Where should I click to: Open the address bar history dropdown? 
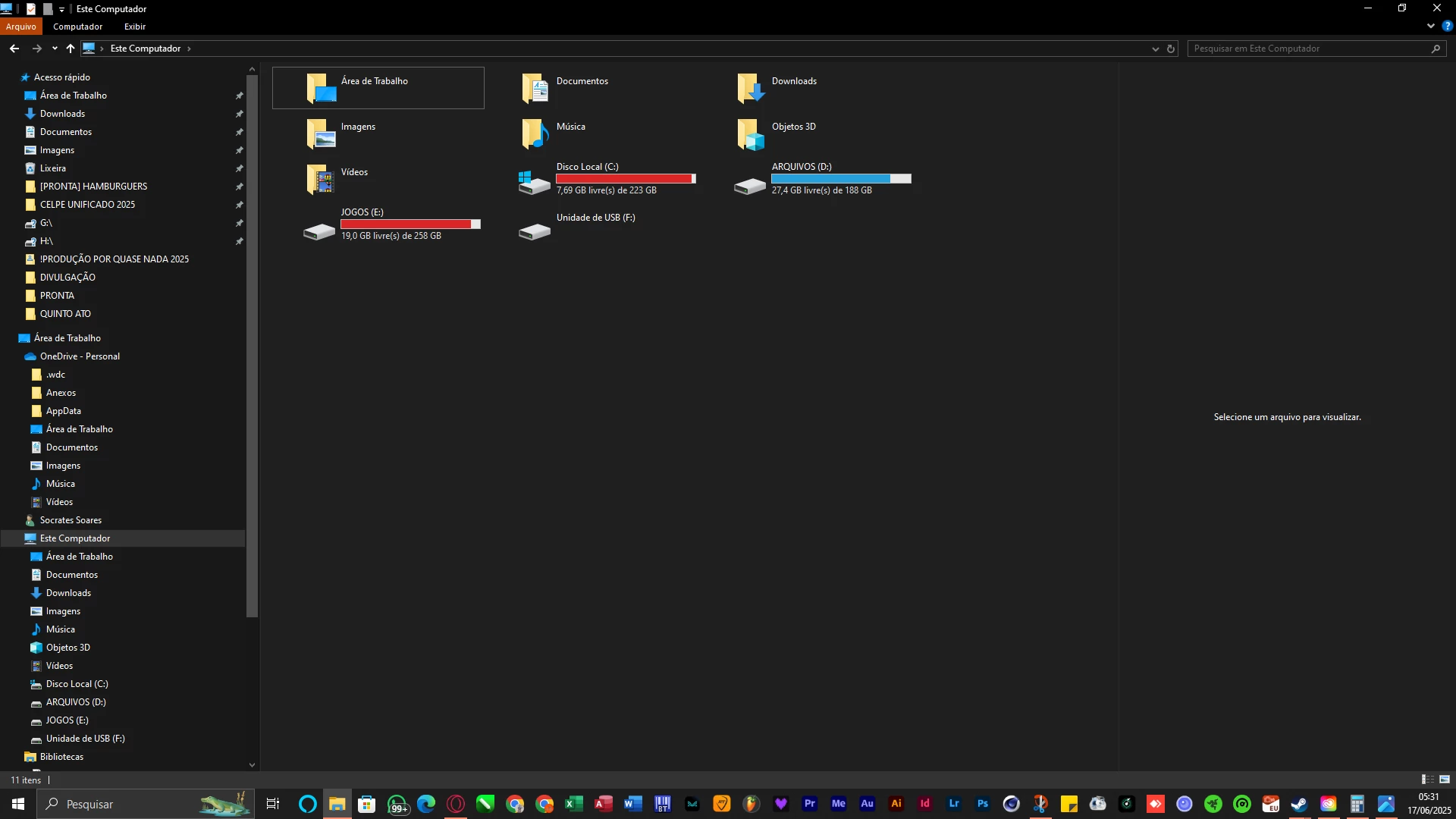pyautogui.click(x=1155, y=49)
